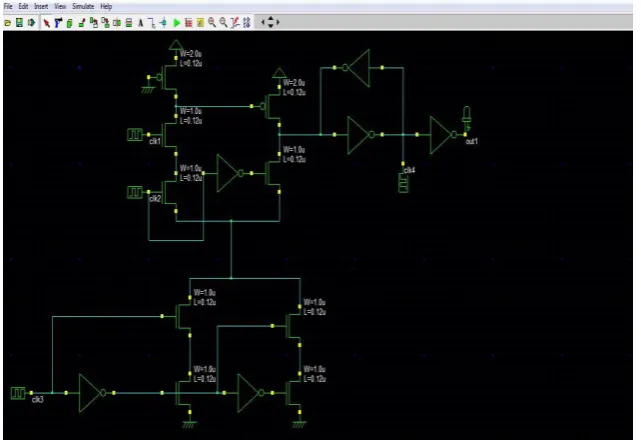
Task: Open the Help menu
Action: [x=106, y=7]
